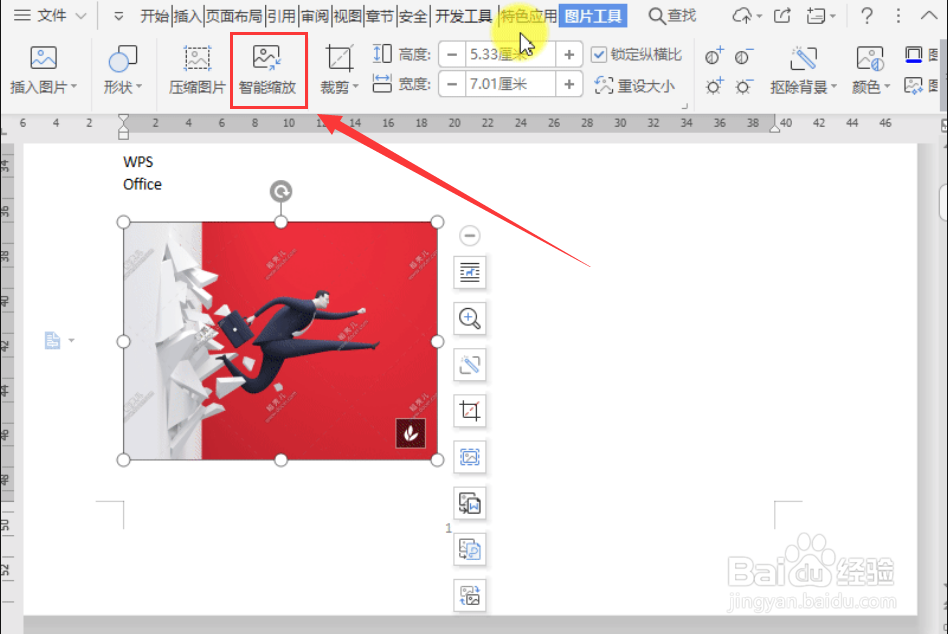
Task: Click the Color (颜色) picture icon
Action: pyautogui.click(x=871, y=59)
